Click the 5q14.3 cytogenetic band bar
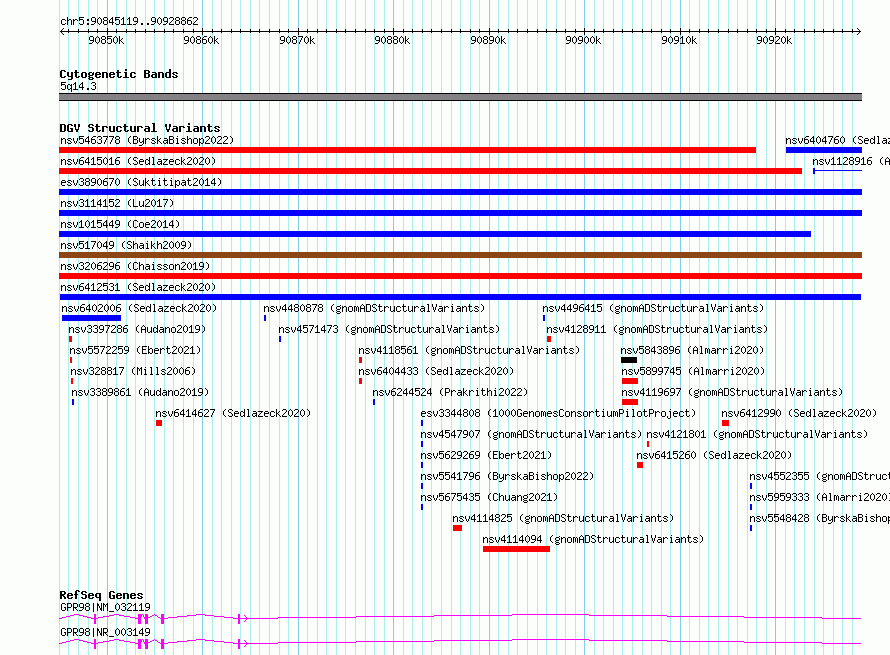Image resolution: width=890 pixels, height=655 pixels. (460, 97)
